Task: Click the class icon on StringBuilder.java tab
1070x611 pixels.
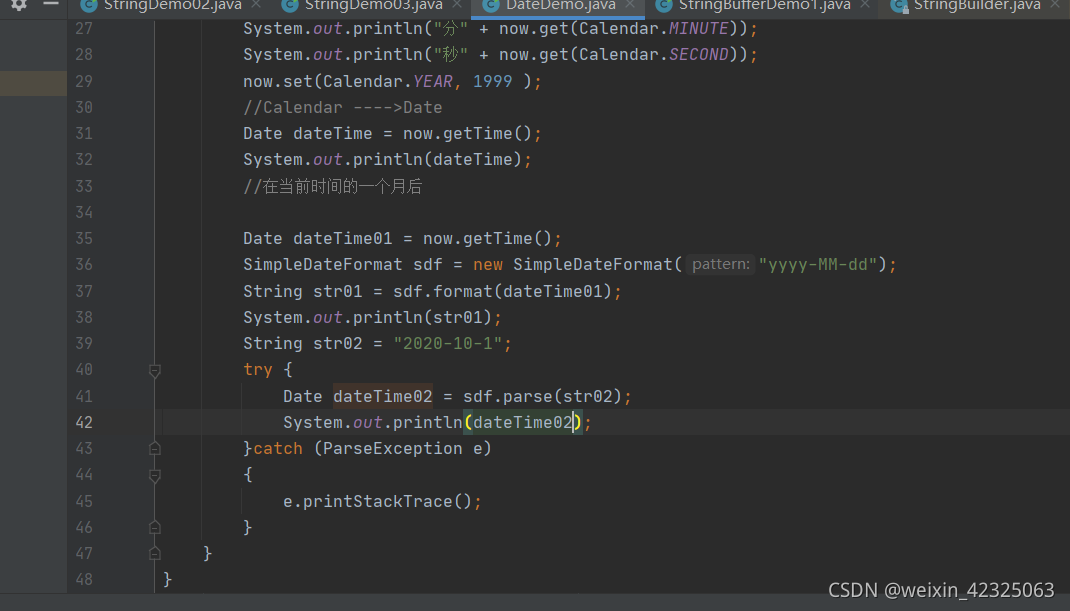Action: click(x=899, y=6)
